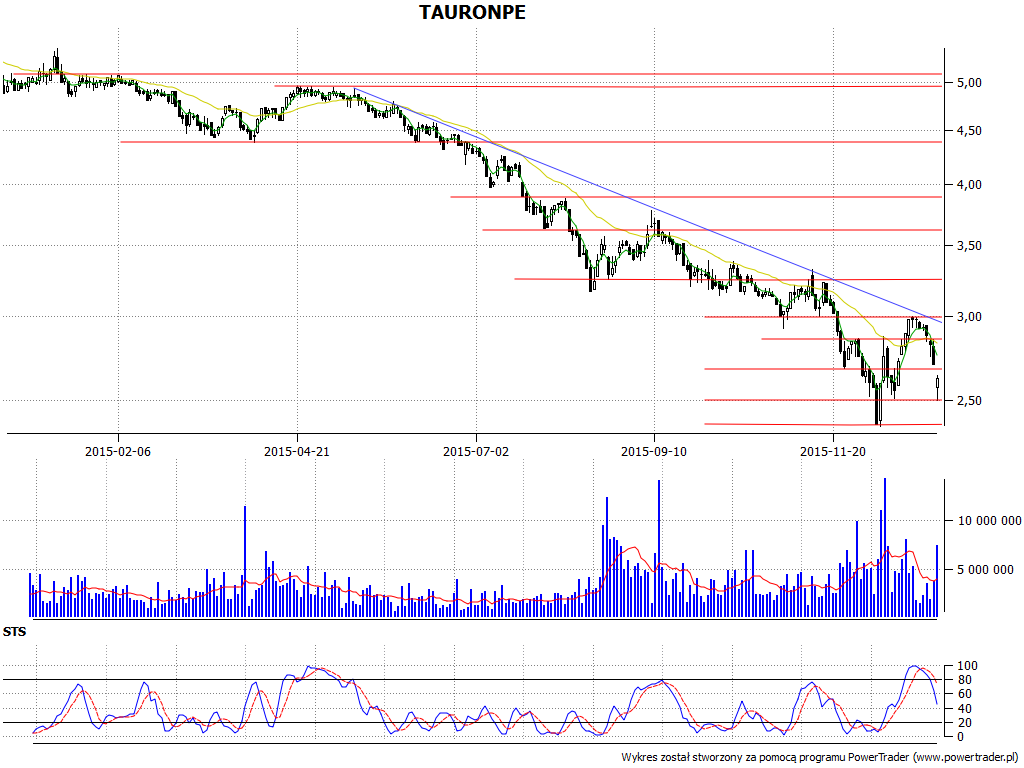
Task: Select the 2015-11-20 date label
Action: point(833,451)
